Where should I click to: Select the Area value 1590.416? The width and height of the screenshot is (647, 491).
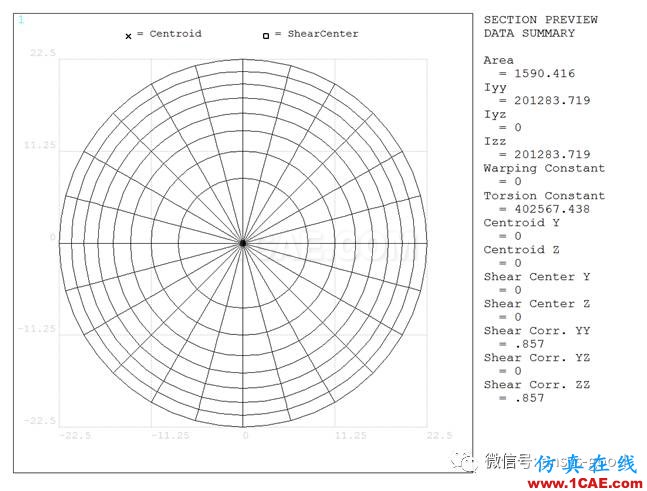tap(544, 73)
